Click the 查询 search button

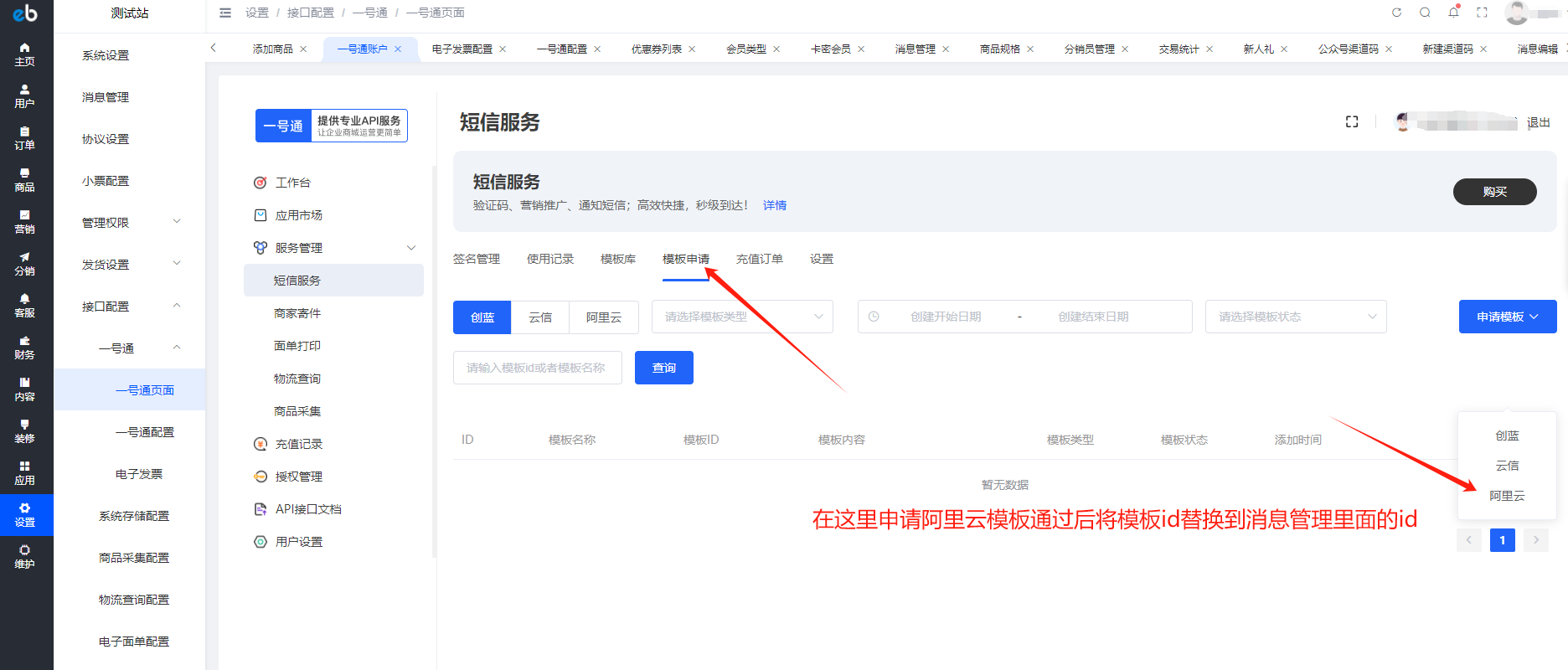click(663, 368)
